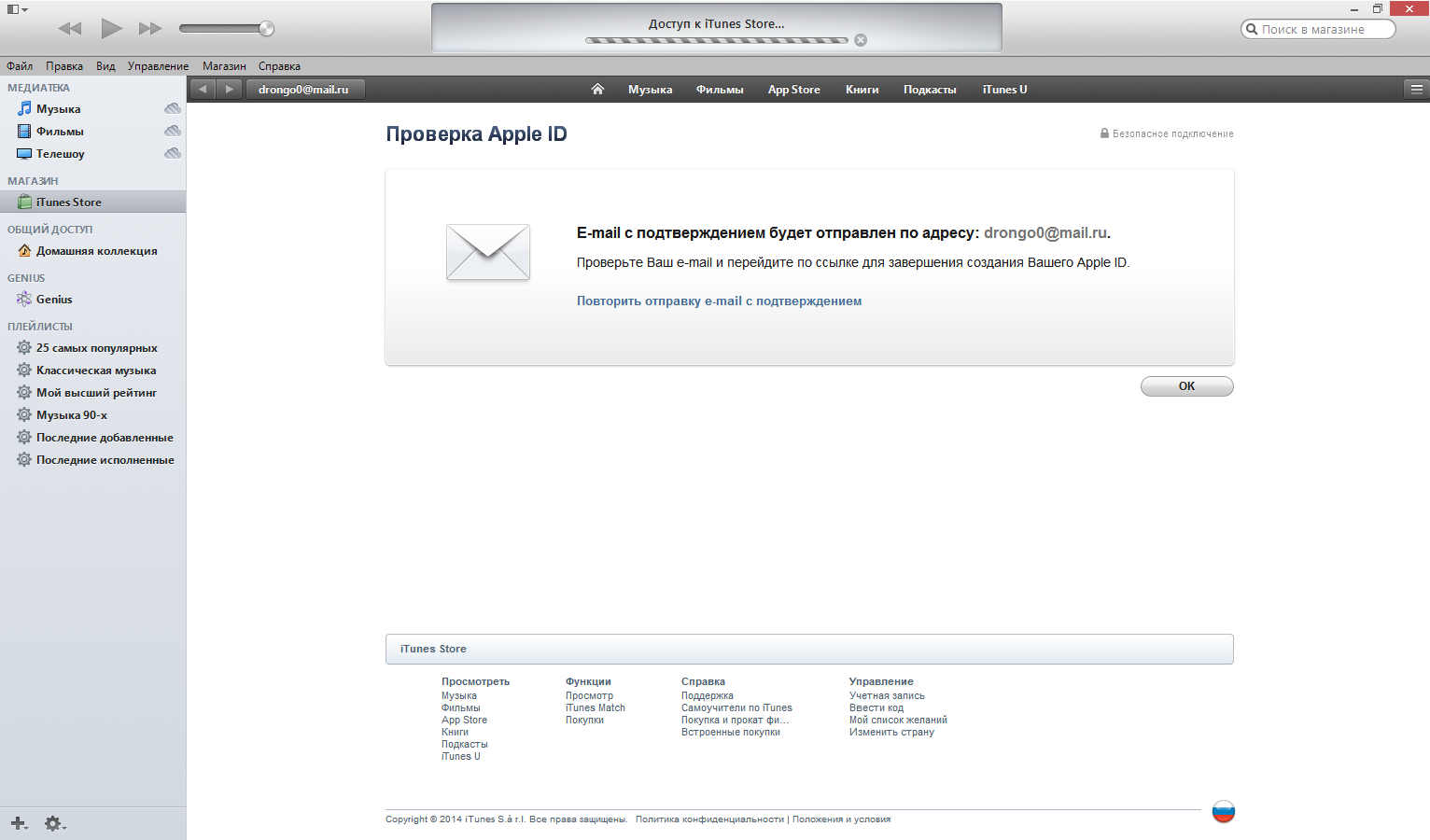
Task: Switch to the Музыка store tab
Action: coord(650,90)
